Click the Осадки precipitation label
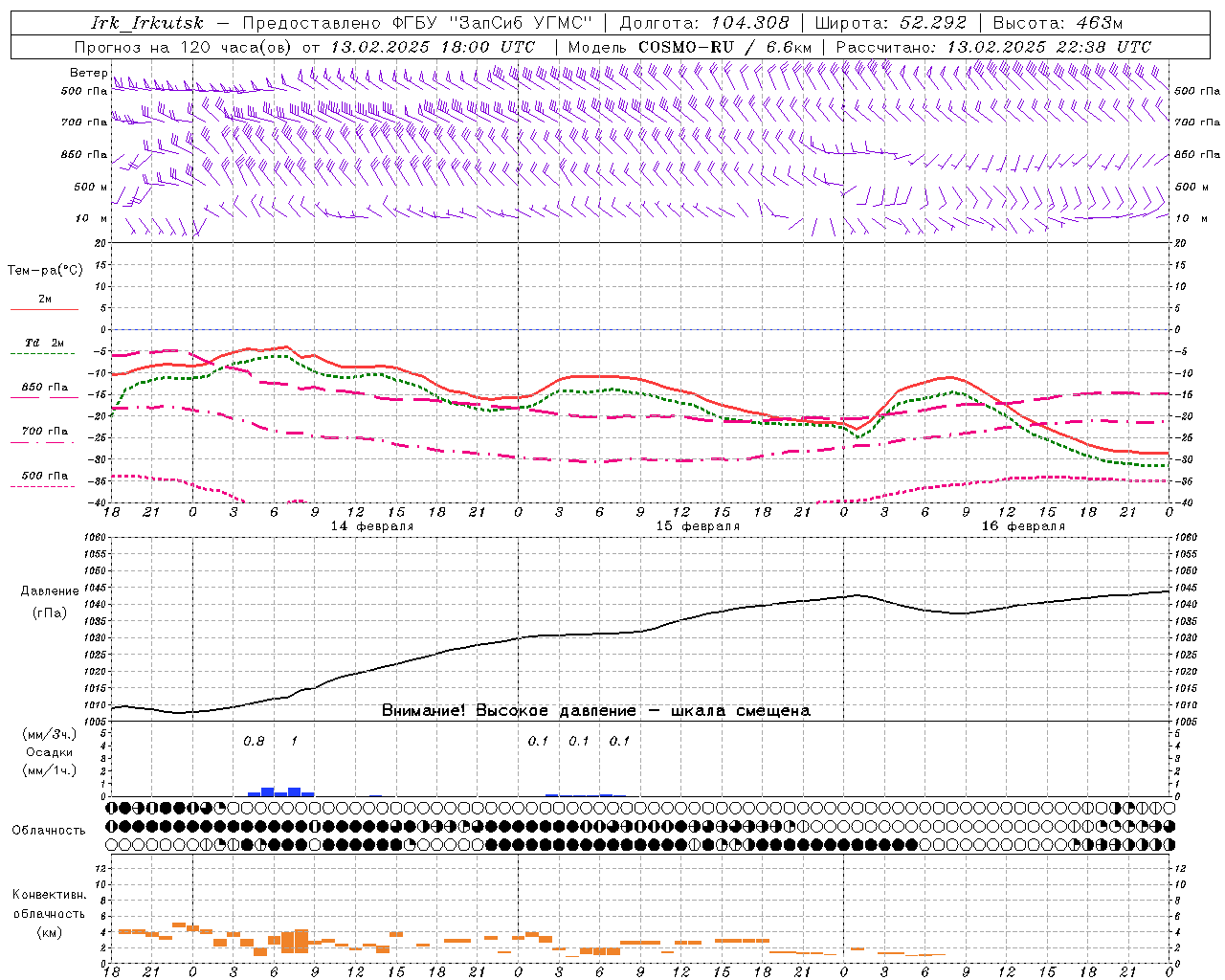 point(50,752)
